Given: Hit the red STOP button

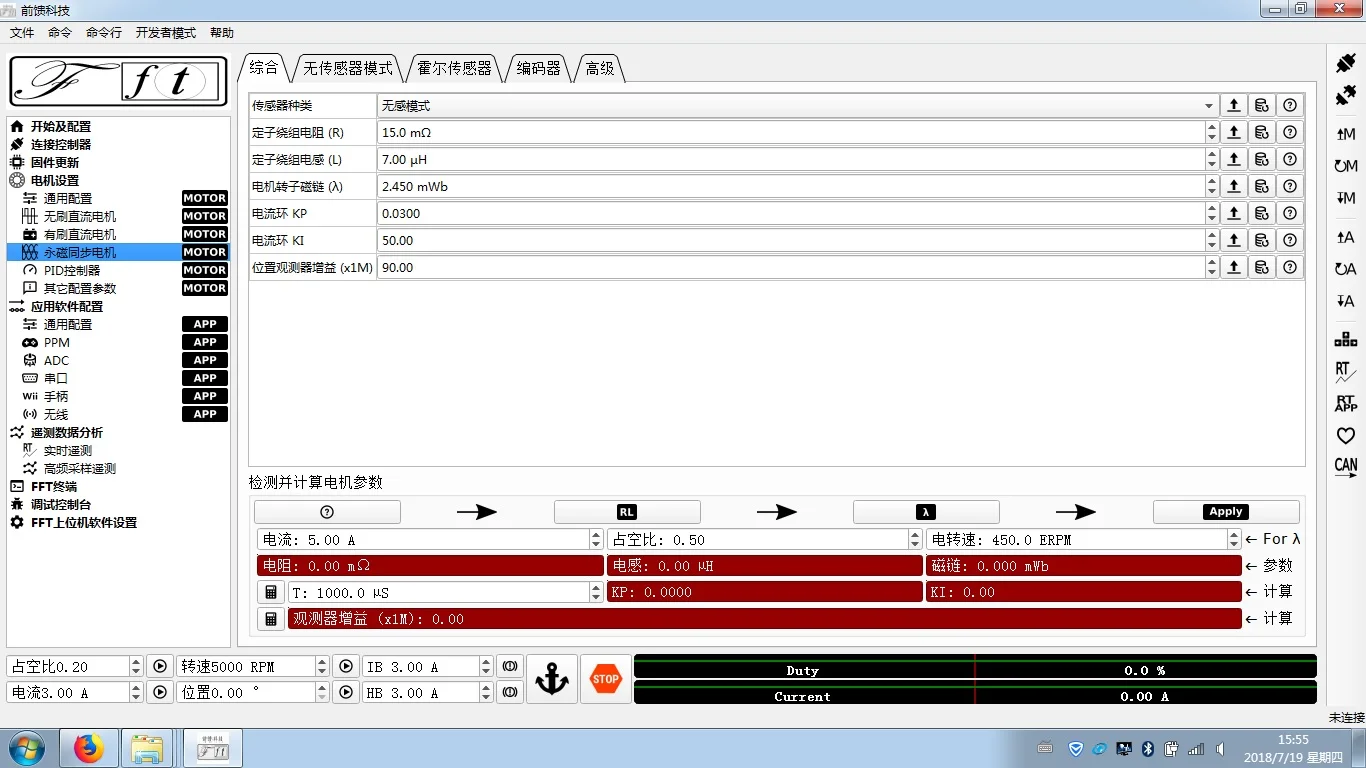Looking at the screenshot, I should click(x=606, y=679).
